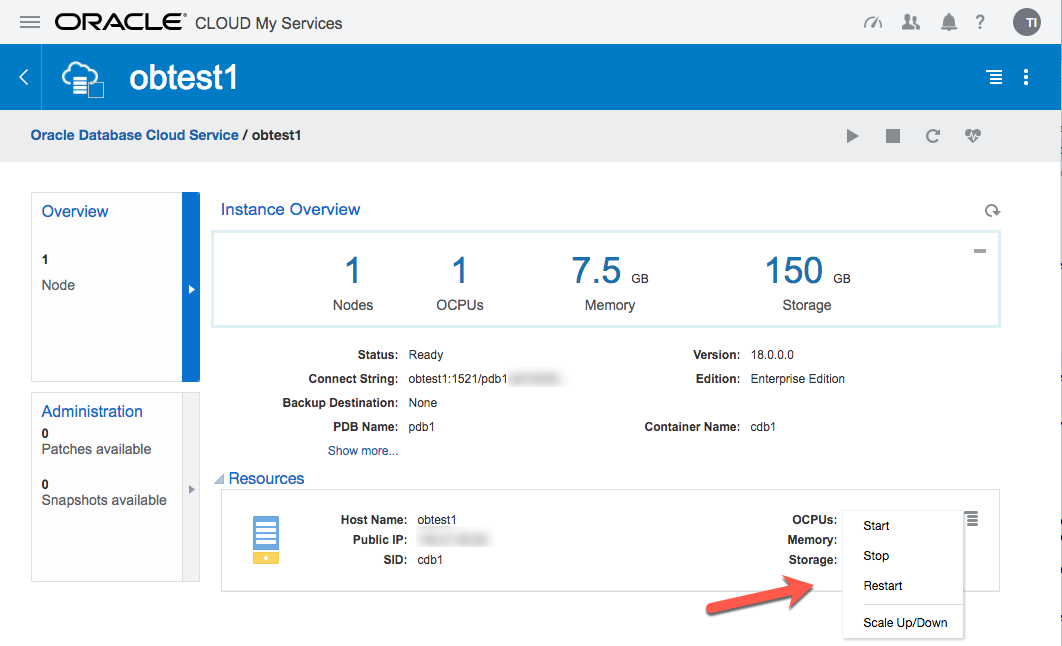This screenshot has height=646, width=1062.
Task: Expand the Administration tile arrow
Action: 192,489
